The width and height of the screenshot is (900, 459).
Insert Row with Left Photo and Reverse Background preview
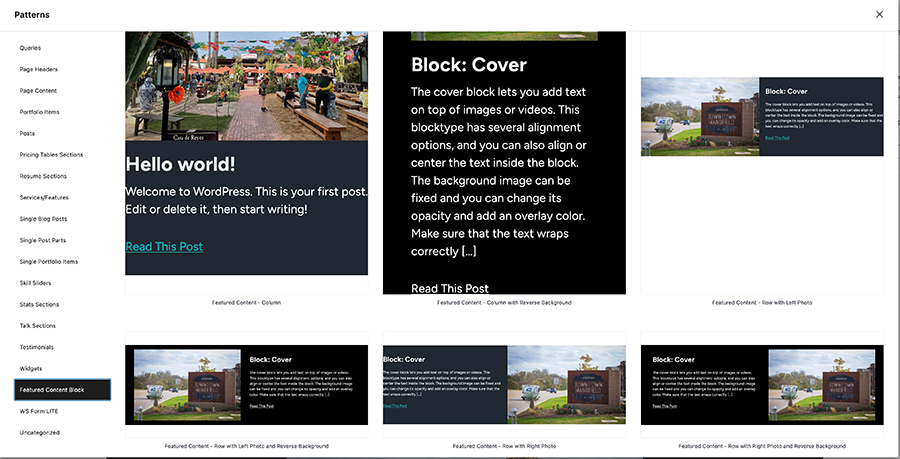point(246,385)
